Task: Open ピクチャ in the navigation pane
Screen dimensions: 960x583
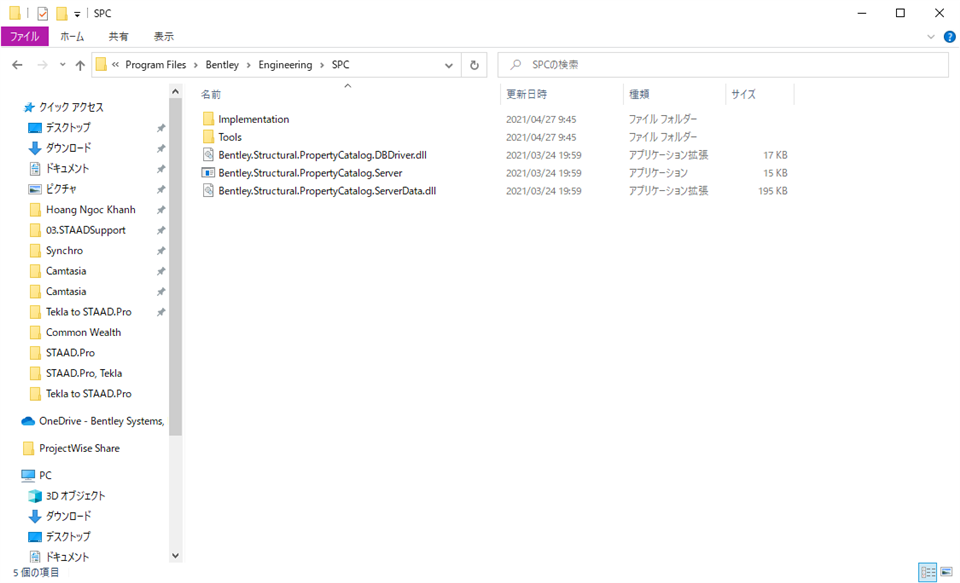Action: [61, 189]
